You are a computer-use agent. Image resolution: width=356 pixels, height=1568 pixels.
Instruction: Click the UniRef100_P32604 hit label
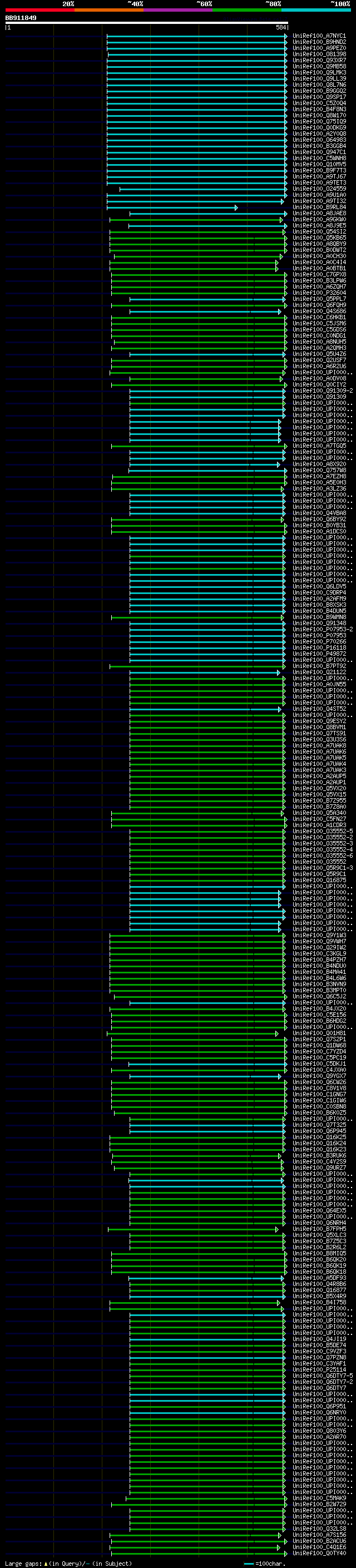point(319,292)
